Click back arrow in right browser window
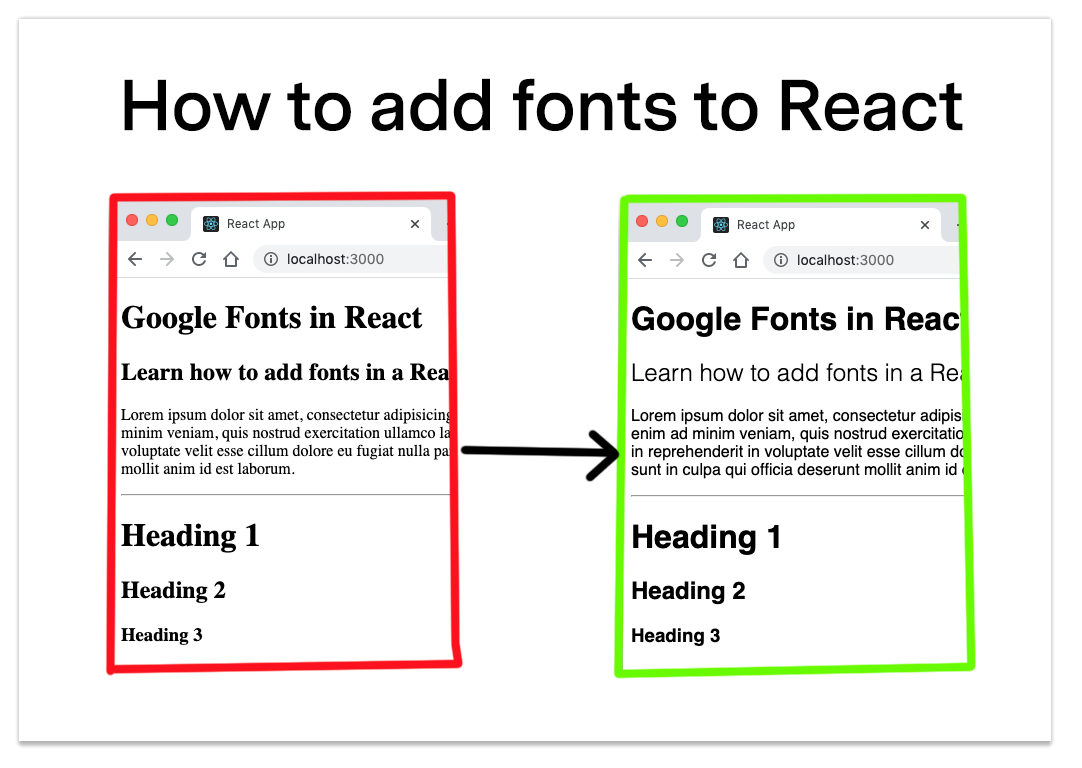Screen dimensions: 1082x768 pos(645,260)
